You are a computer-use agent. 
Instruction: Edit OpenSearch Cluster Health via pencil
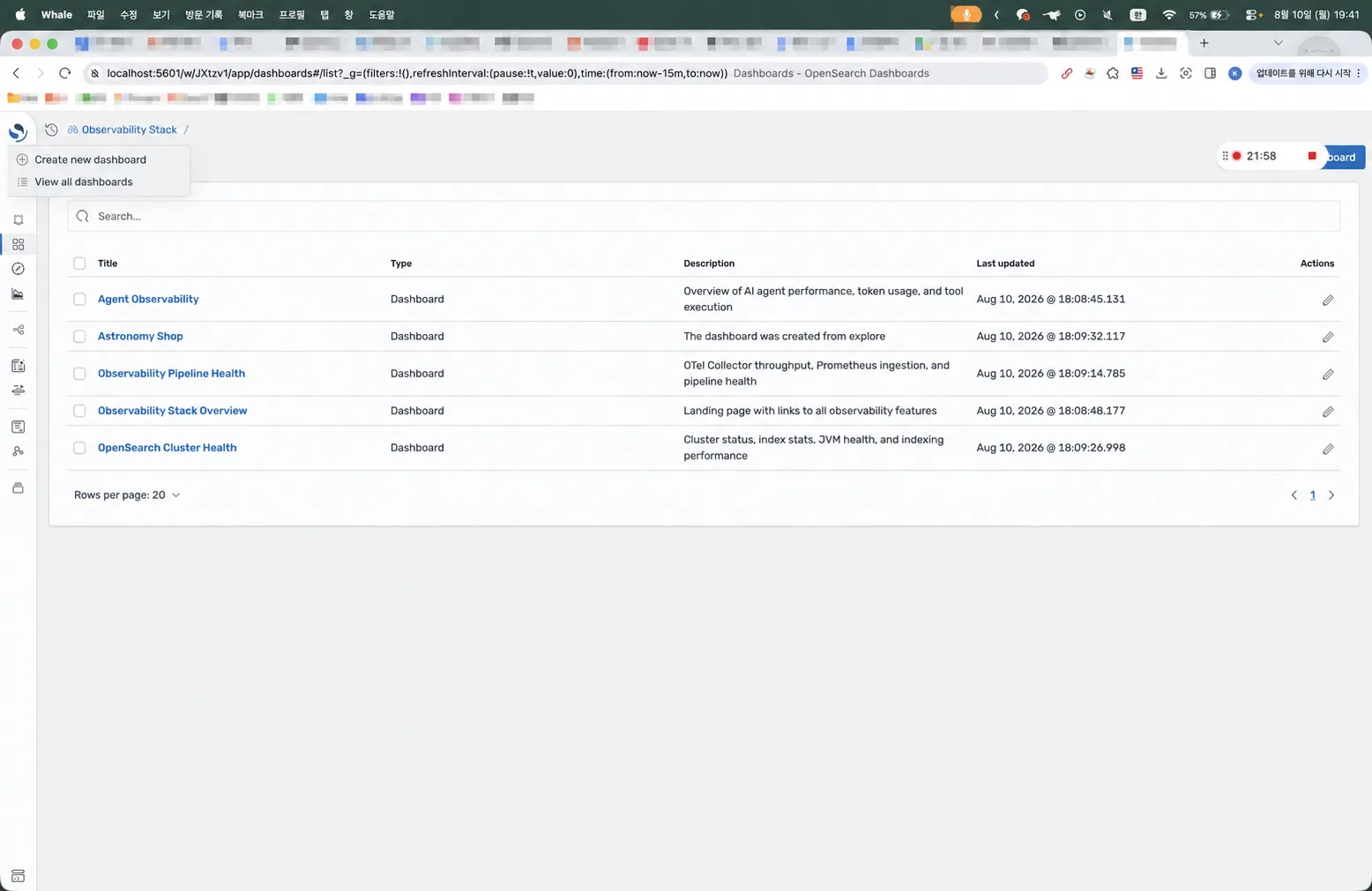click(x=1327, y=449)
